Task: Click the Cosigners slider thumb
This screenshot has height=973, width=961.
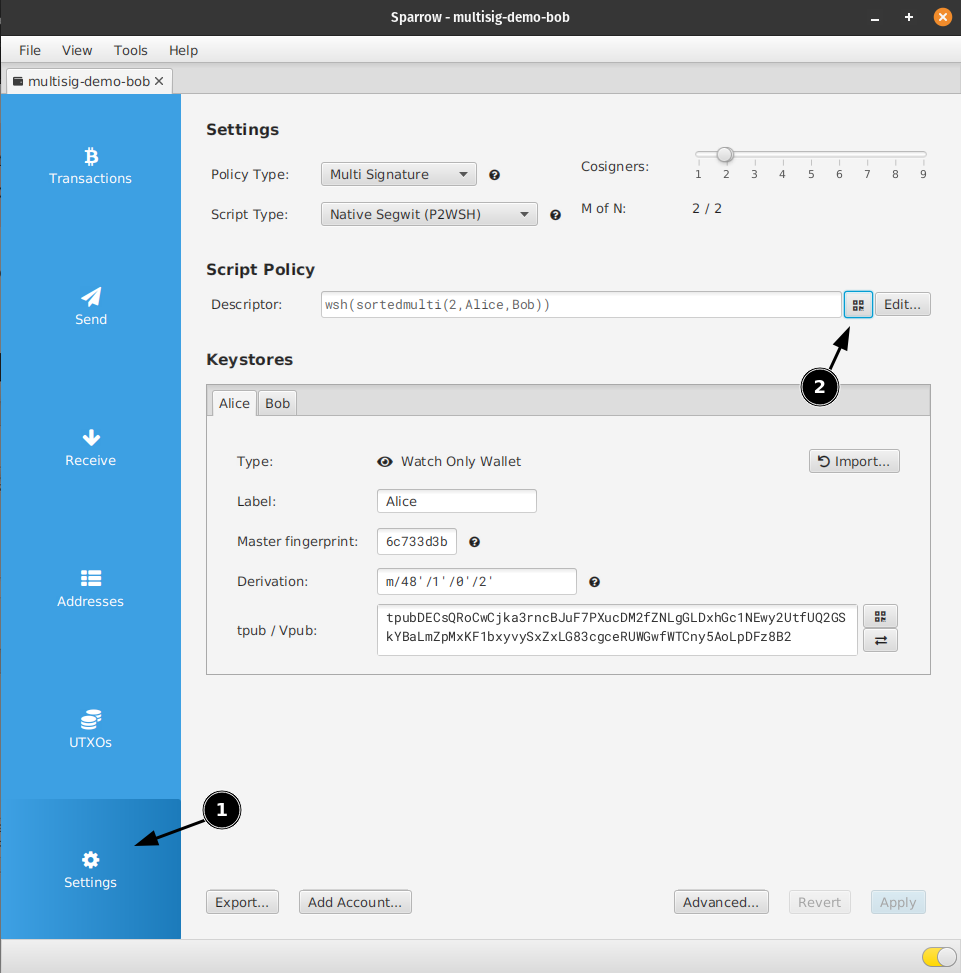Action: (725, 155)
